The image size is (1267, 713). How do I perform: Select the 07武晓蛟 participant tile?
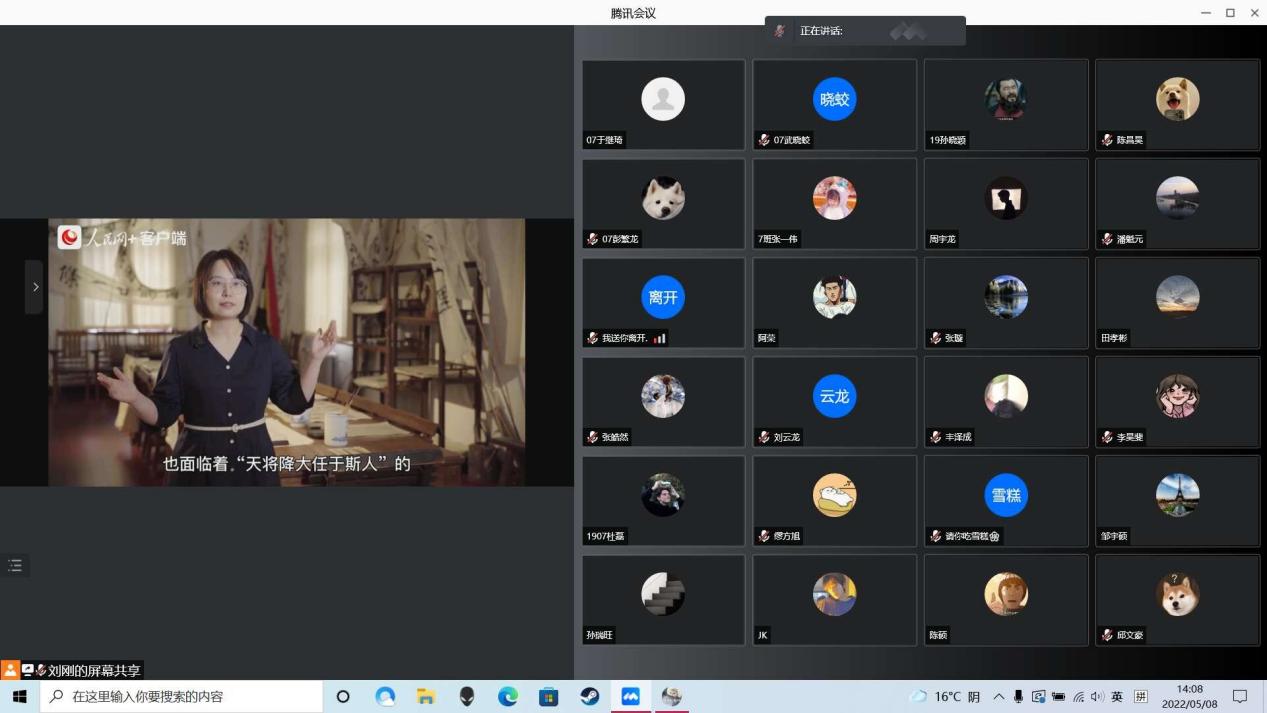click(x=834, y=105)
